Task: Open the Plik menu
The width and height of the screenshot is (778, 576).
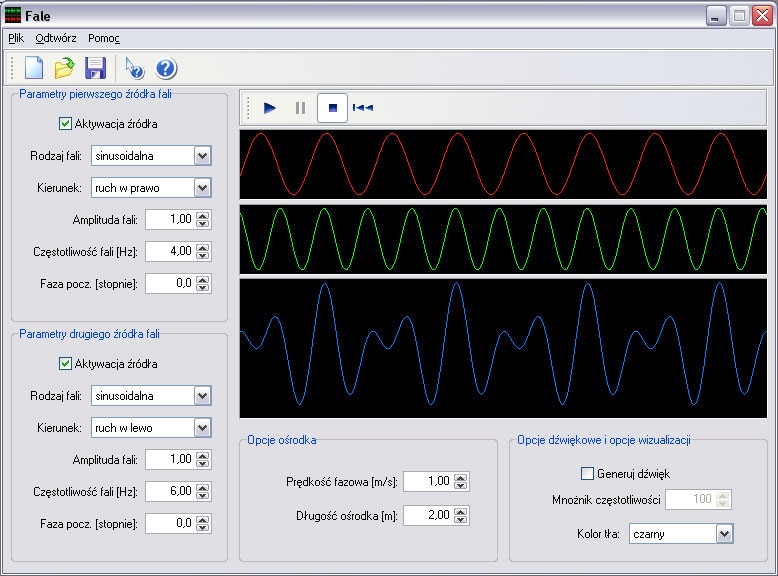Action: 16,38
